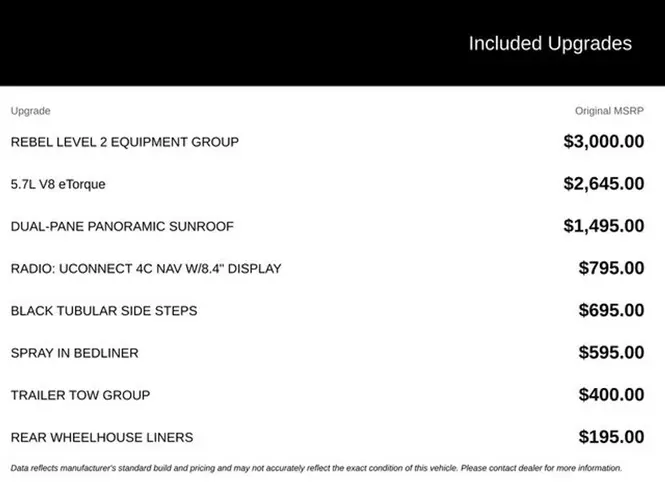
Task: Click the $2,645.00 price value
Action: [604, 184]
